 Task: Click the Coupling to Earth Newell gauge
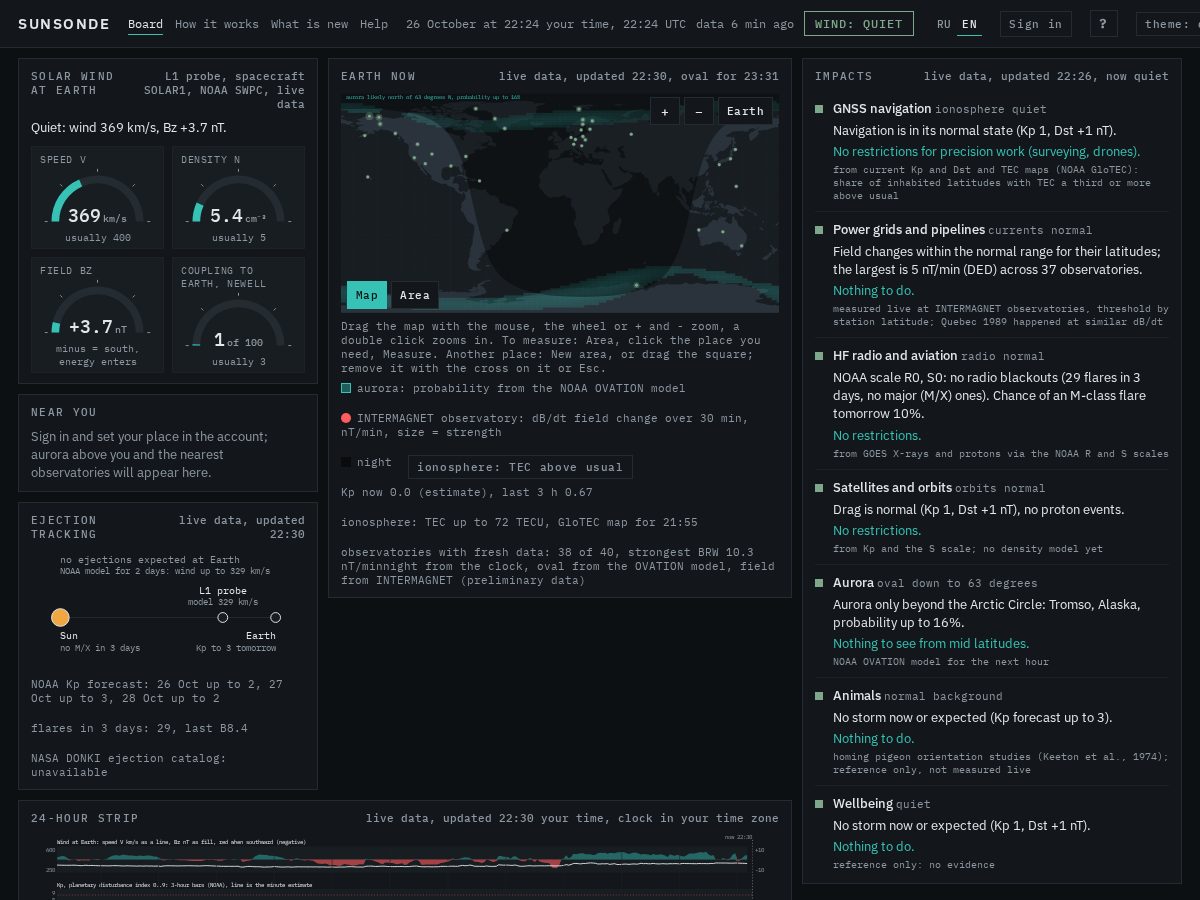[238, 315]
